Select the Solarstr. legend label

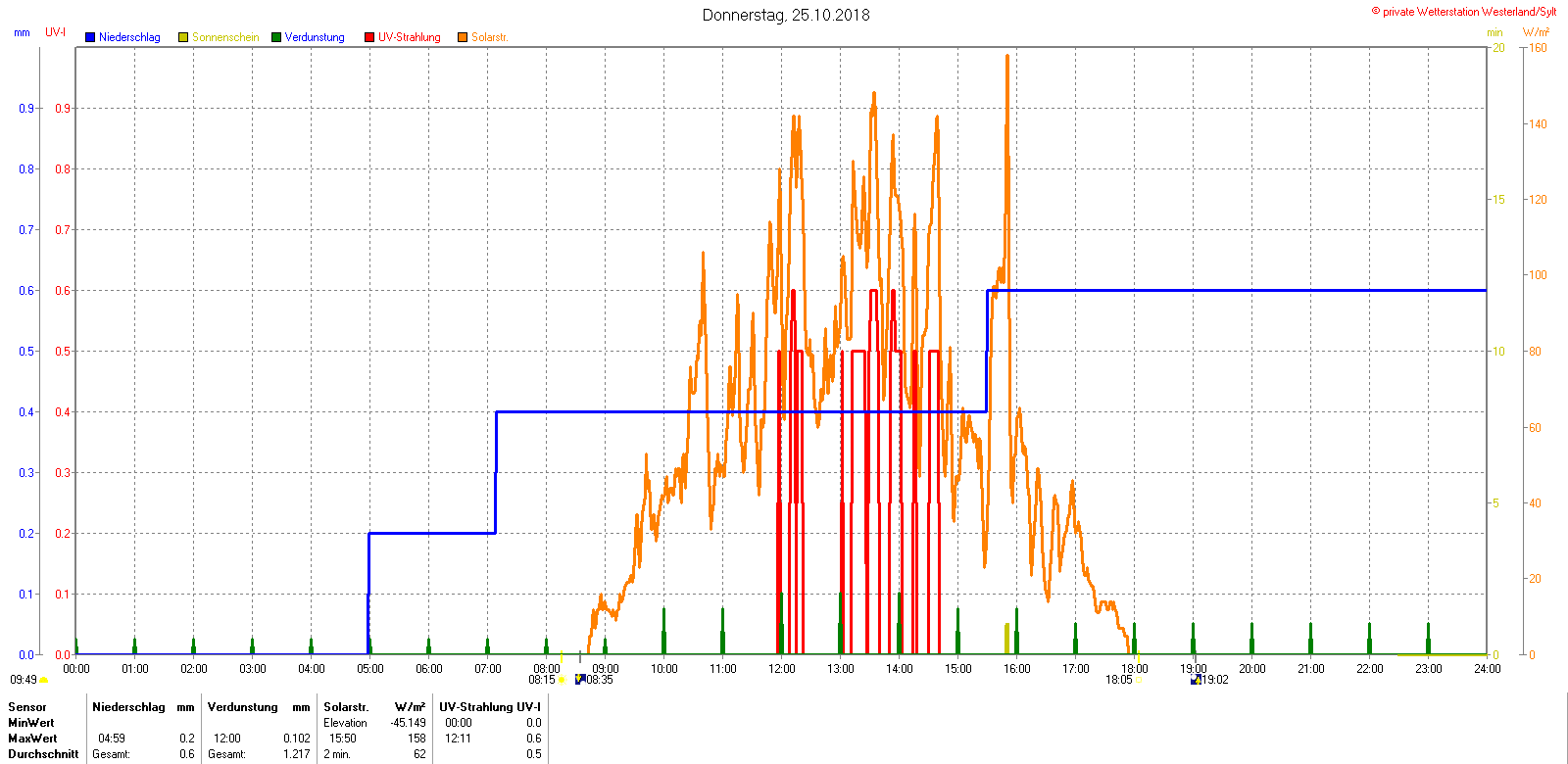490,37
